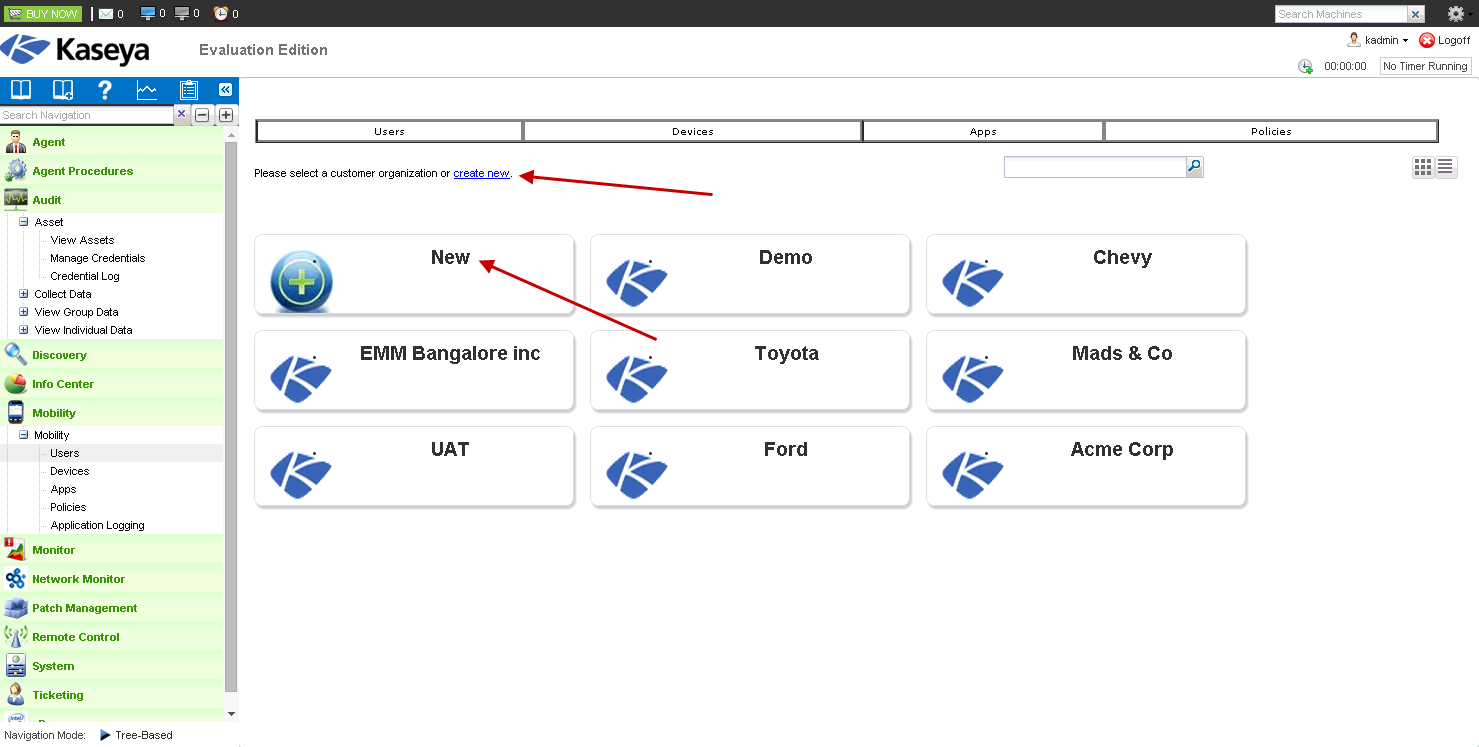Select the Policies tab
Image resolution: width=1479 pixels, height=747 pixels.
(x=1270, y=131)
